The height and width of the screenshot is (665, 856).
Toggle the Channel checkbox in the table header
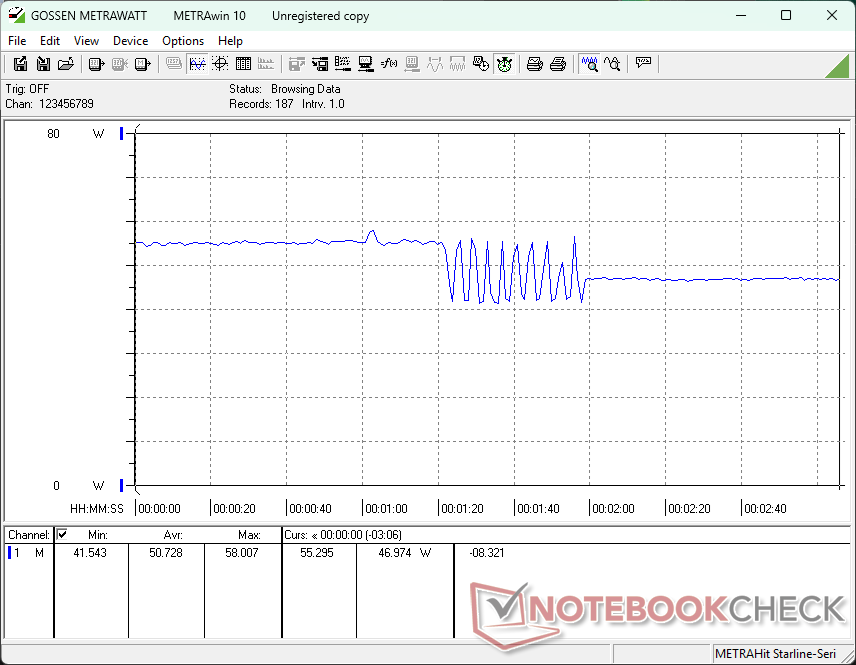(62, 534)
